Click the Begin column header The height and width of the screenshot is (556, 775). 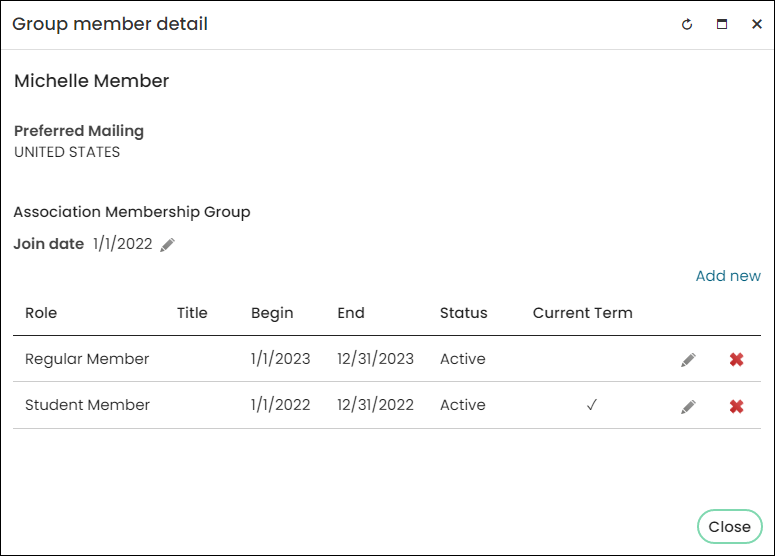[272, 313]
